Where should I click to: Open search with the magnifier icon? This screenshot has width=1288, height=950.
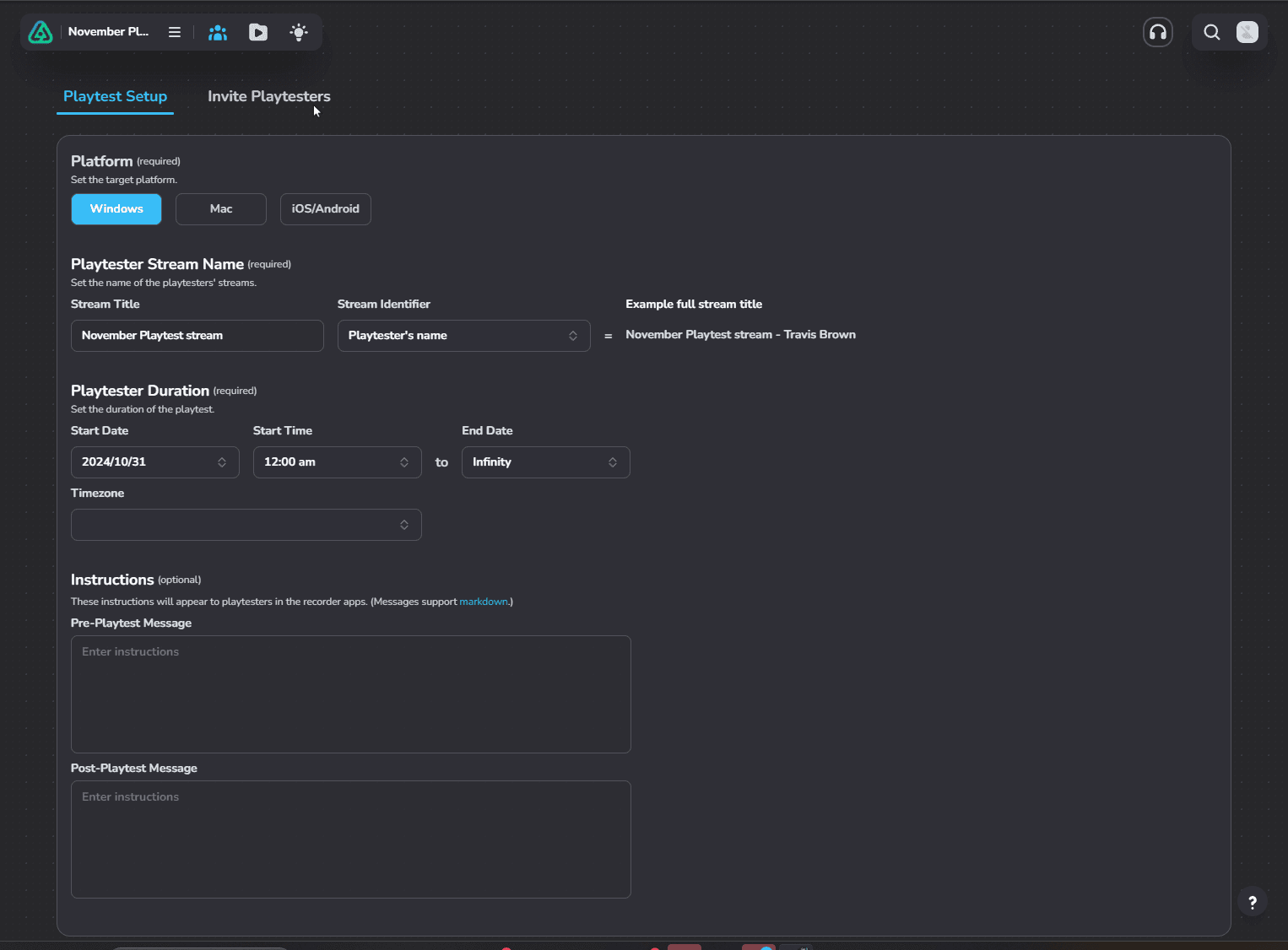coord(1212,32)
